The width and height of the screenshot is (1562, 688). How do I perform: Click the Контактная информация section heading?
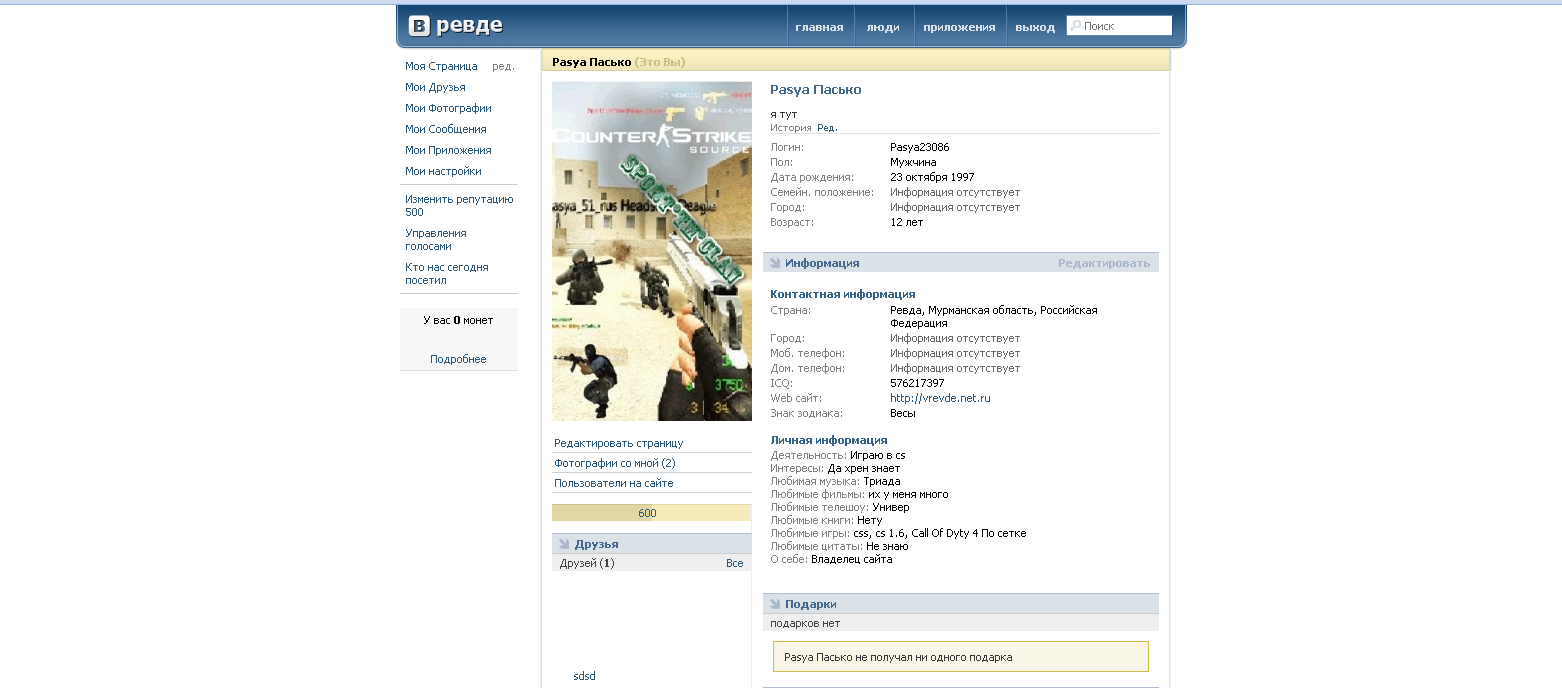[842, 294]
